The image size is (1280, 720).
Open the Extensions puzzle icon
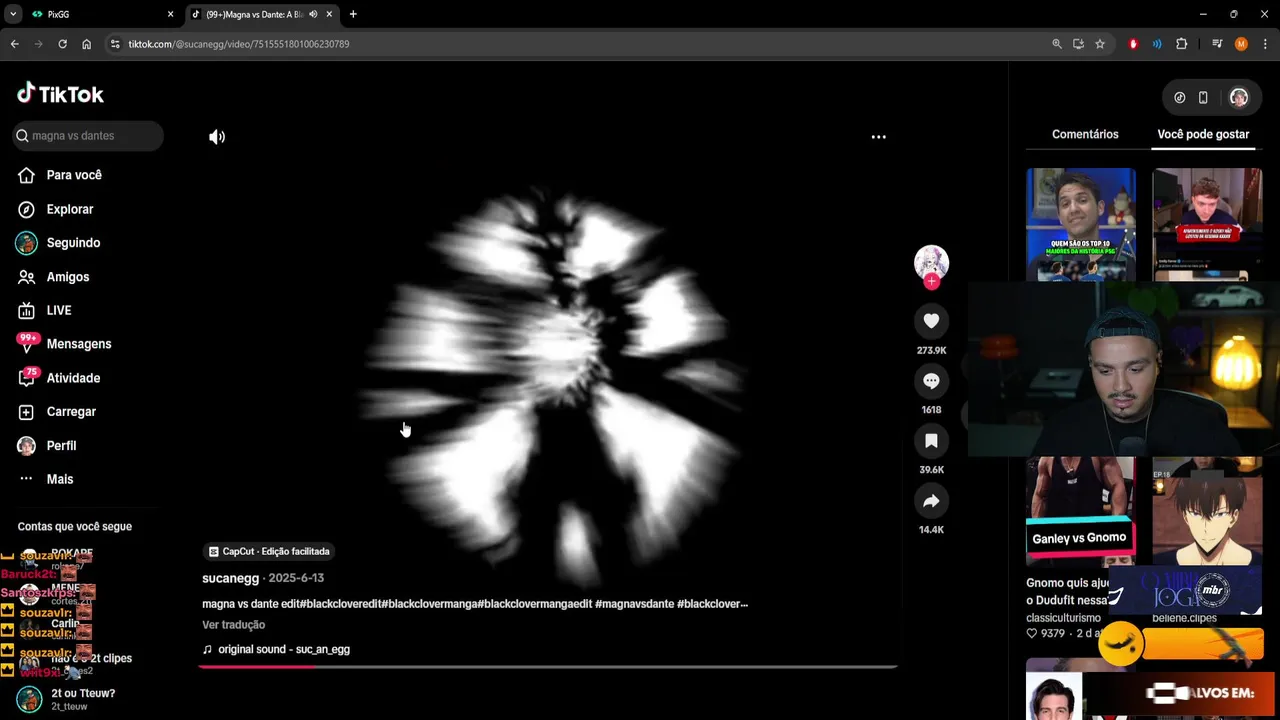[x=1181, y=44]
